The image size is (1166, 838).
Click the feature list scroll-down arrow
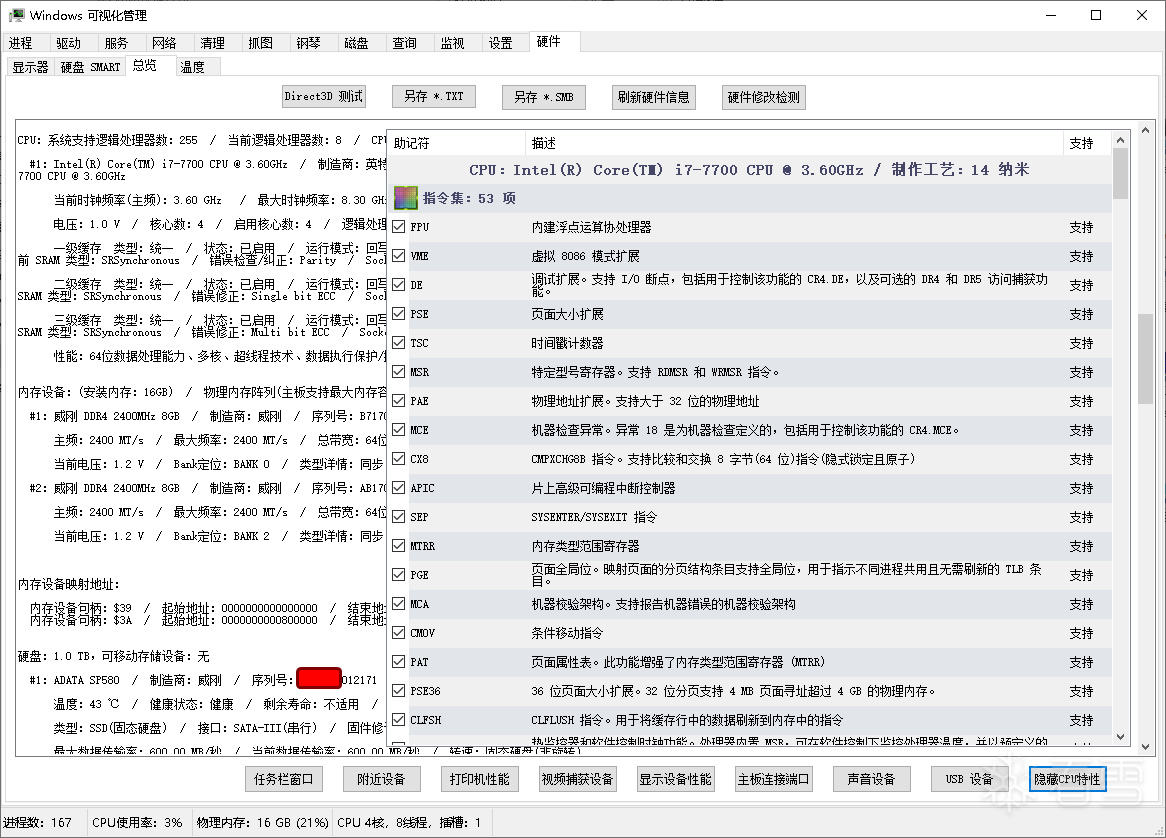click(x=1121, y=738)
